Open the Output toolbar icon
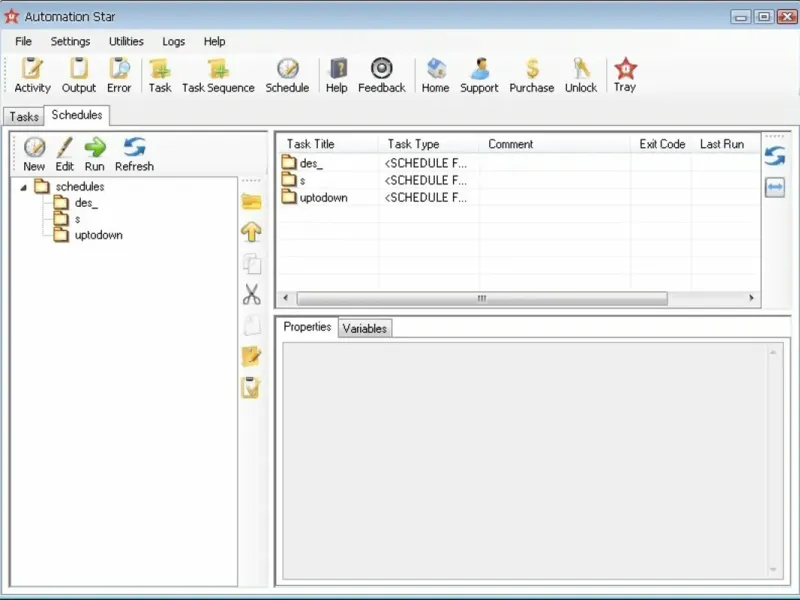Screen dimensions: 800x600 click(79, 76)
